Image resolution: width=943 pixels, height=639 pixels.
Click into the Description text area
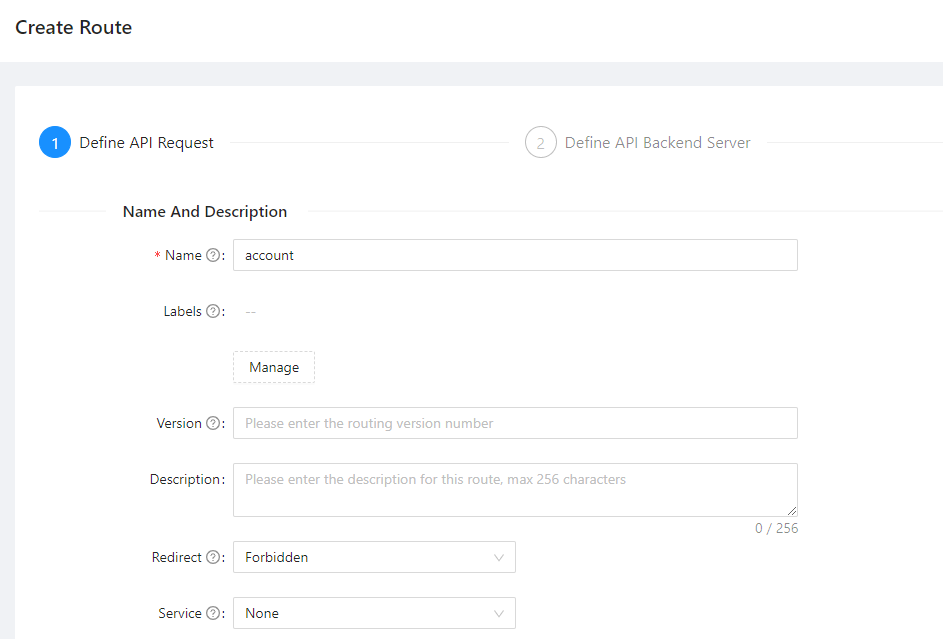pyautogui.click(x=515, y=490)
